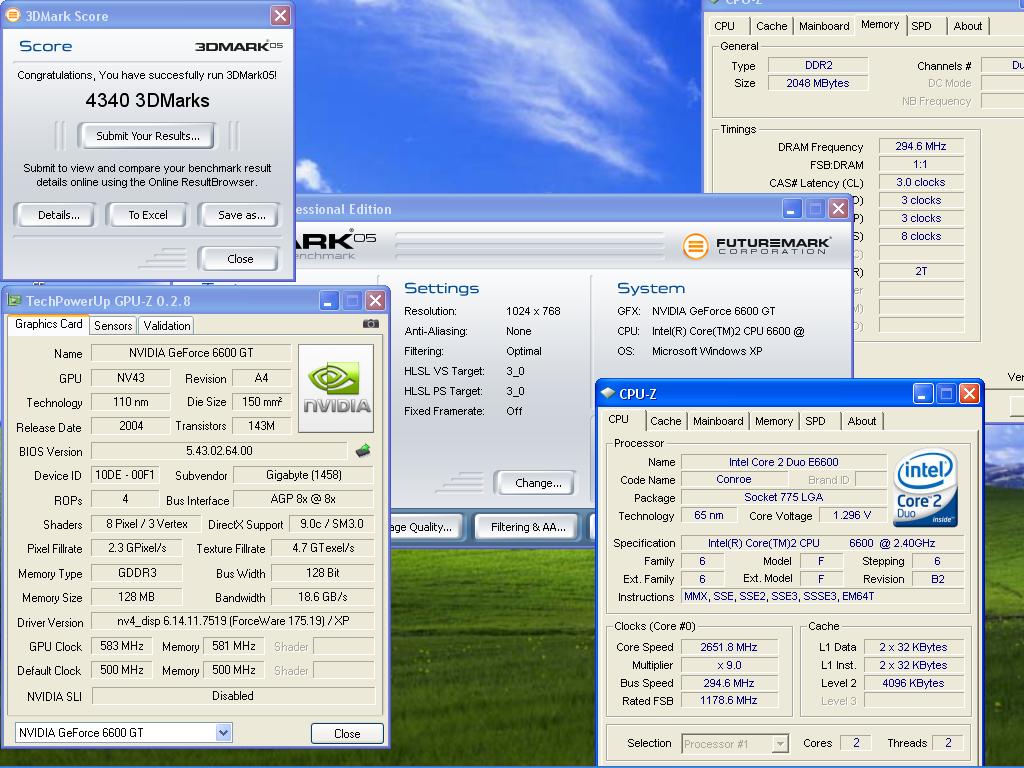
Task: Click the Instructions field in CPU-Z
Action: [x=822, y=596]
